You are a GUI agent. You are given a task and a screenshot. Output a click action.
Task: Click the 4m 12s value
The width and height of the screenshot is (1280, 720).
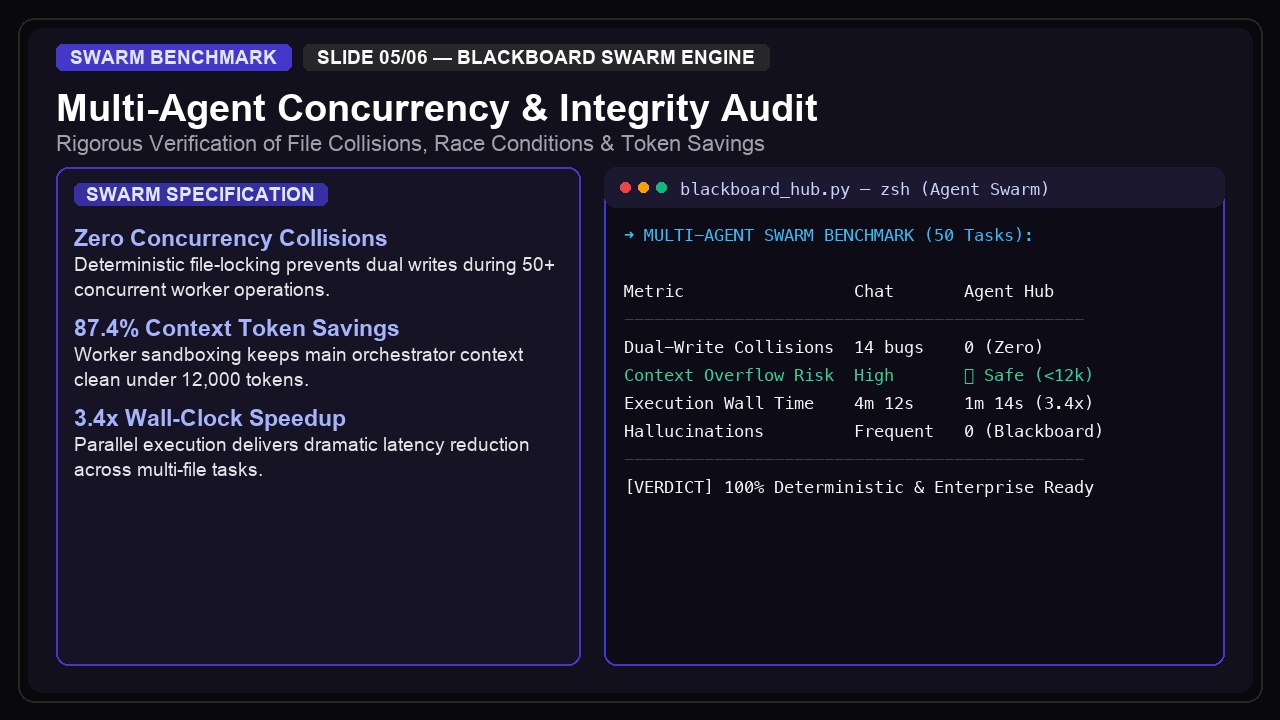[884, 403]
